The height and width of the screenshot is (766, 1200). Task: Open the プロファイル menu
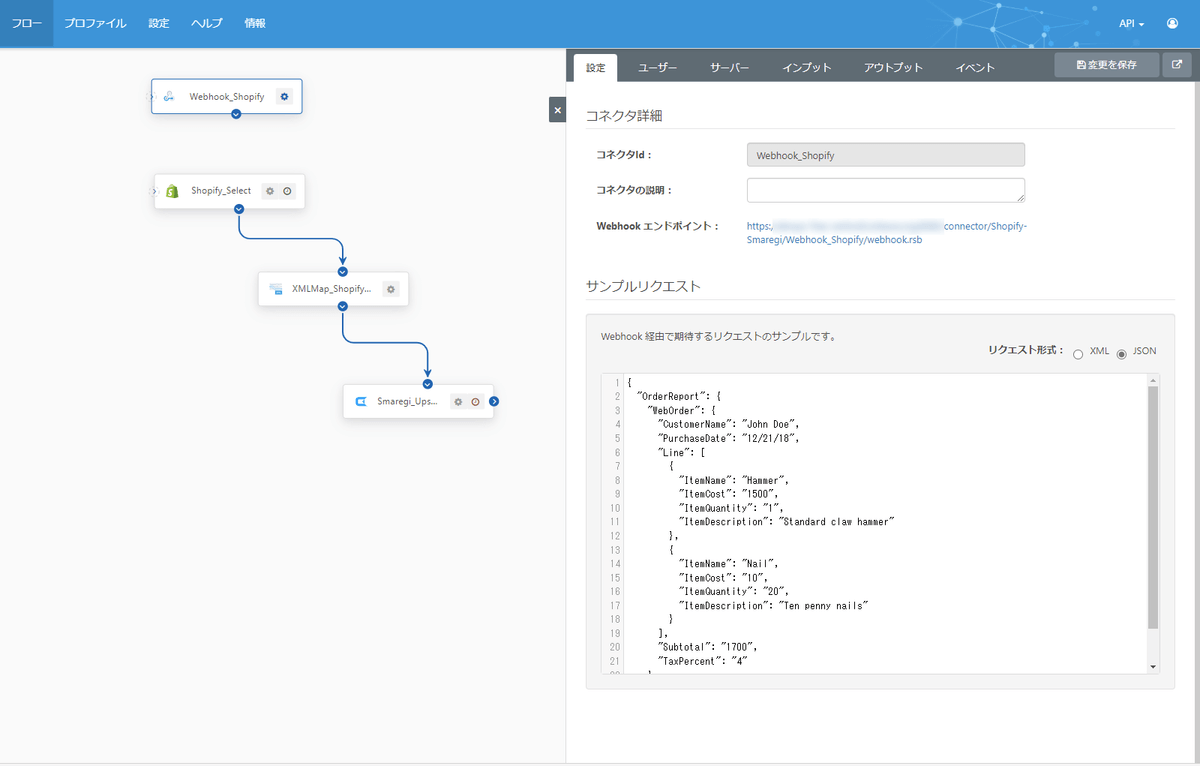click(x=95, y=23)
